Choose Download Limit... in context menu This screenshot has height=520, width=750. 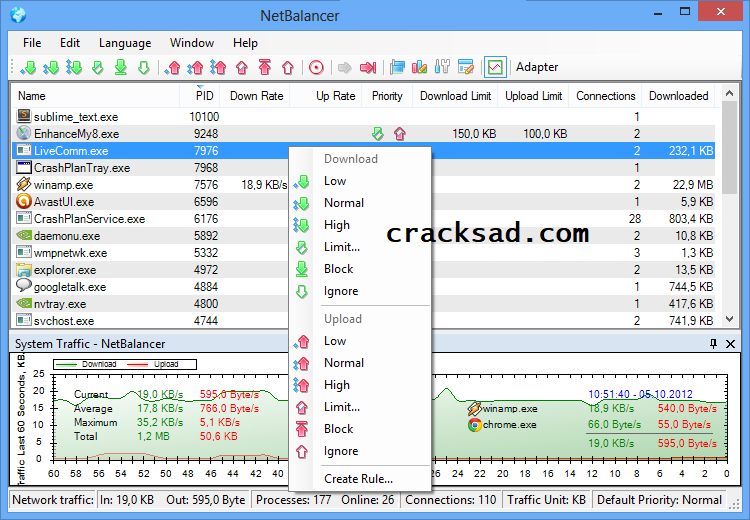(360, 247)
